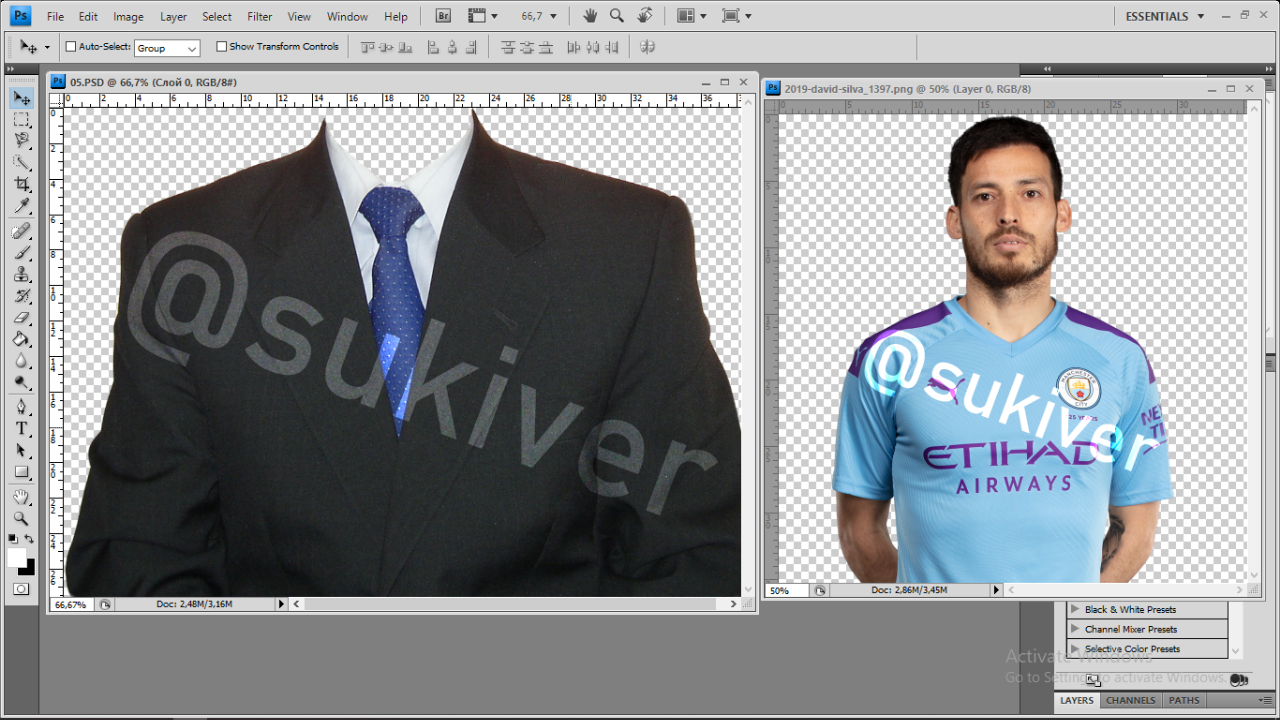Image resolution: width=1280 pixels, height=720 pixels.
Task: Toggle Quick Mask mode
Action: [x=21, y=589]
